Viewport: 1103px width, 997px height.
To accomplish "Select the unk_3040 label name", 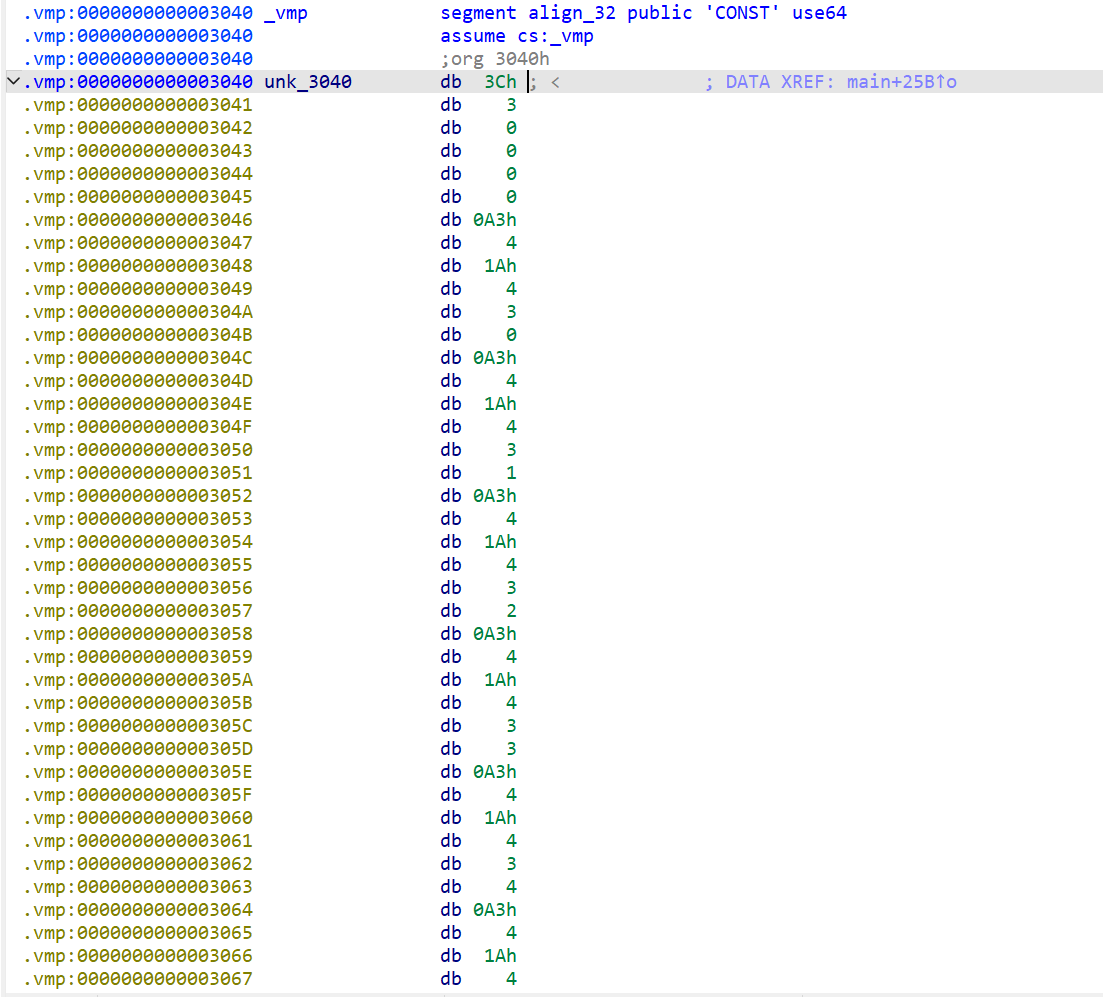I will tap(308, 82).
